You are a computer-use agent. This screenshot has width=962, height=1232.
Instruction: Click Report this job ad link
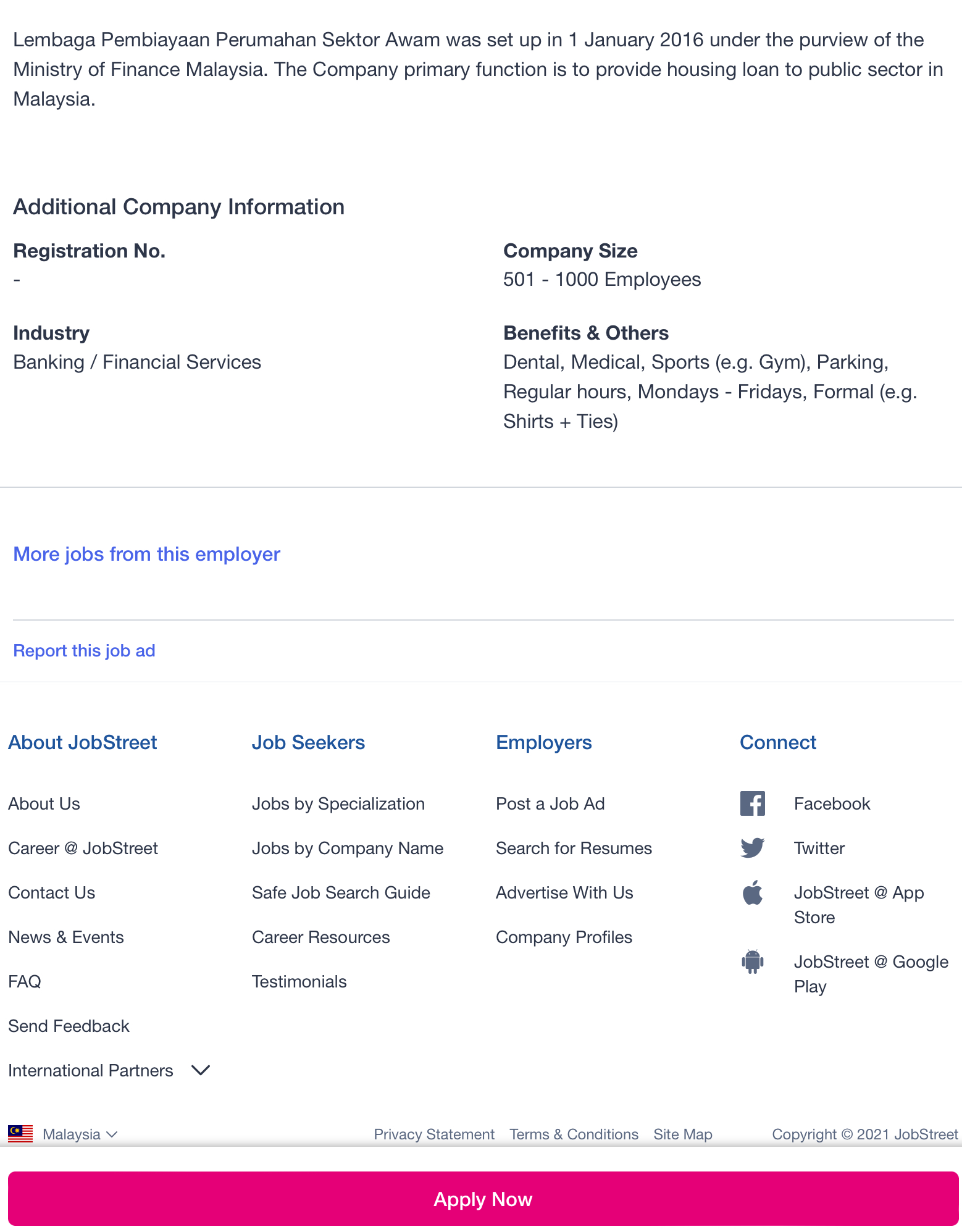[x=84, y=651]
